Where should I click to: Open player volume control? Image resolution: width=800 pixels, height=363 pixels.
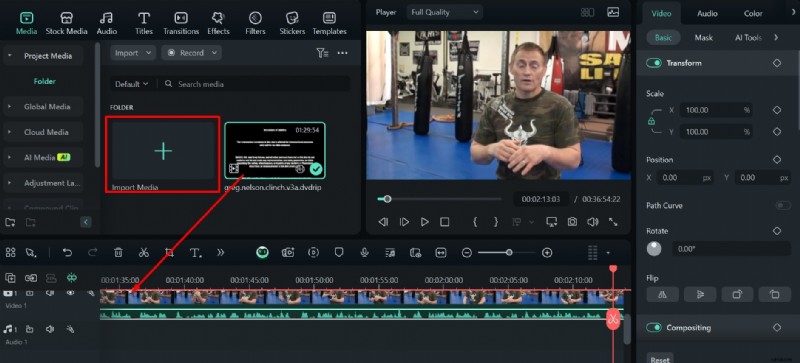(x=592, y=222)
